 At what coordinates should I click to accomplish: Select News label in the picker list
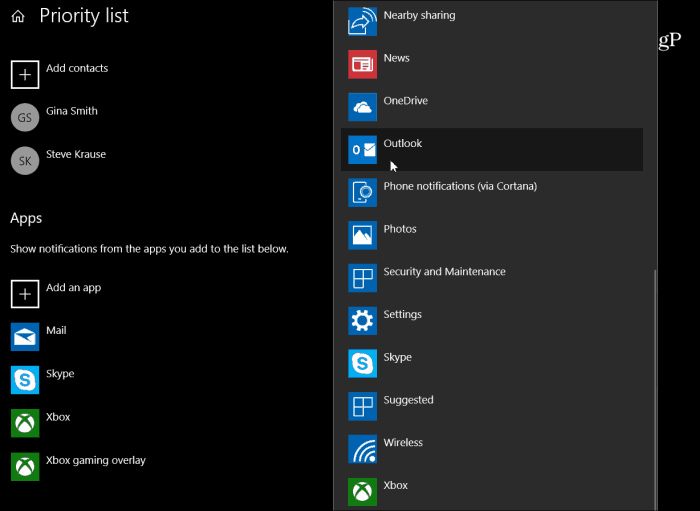pyautogui.click(x=396, y=58)
